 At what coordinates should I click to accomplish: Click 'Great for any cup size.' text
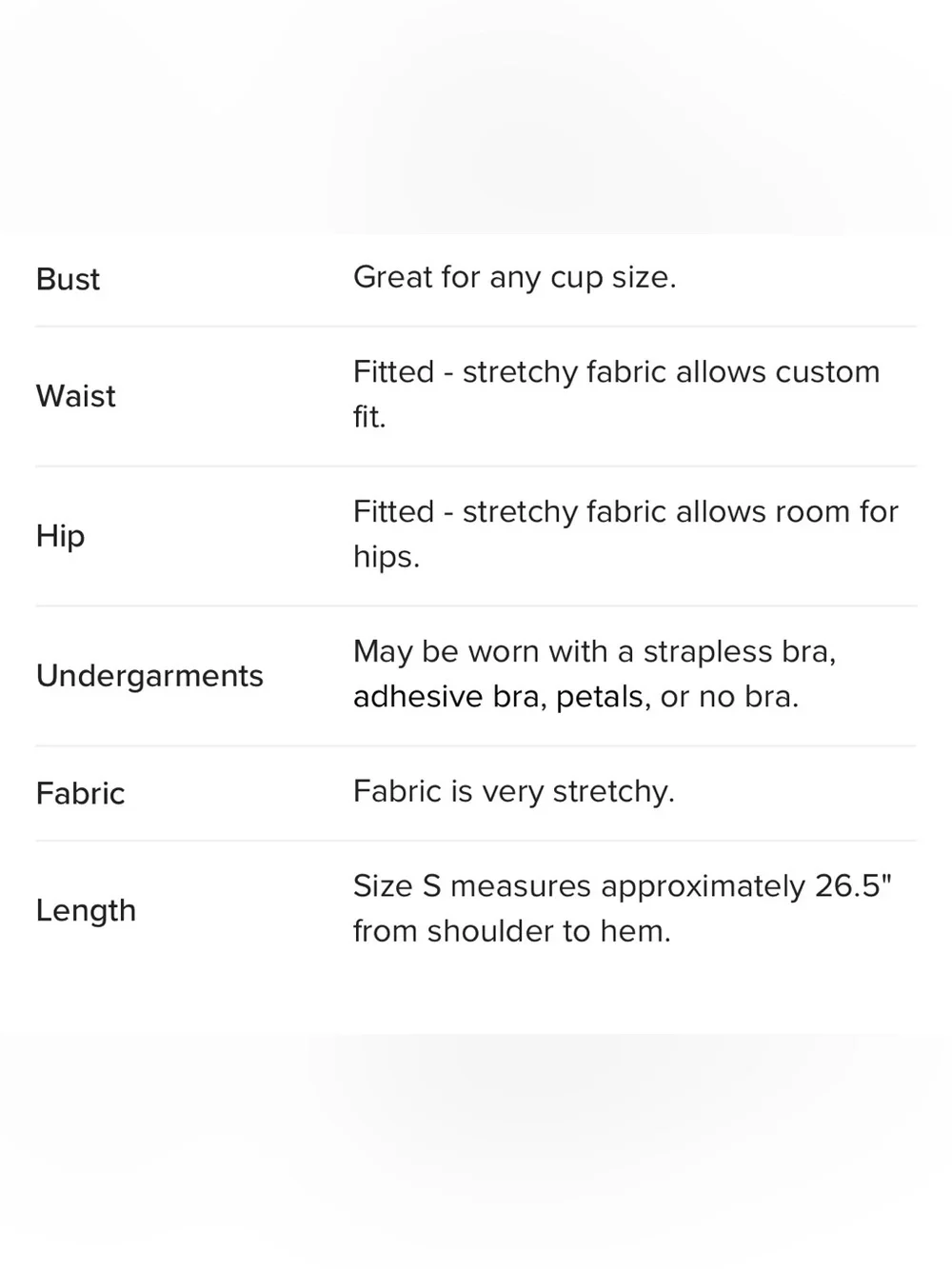(515, 277)
